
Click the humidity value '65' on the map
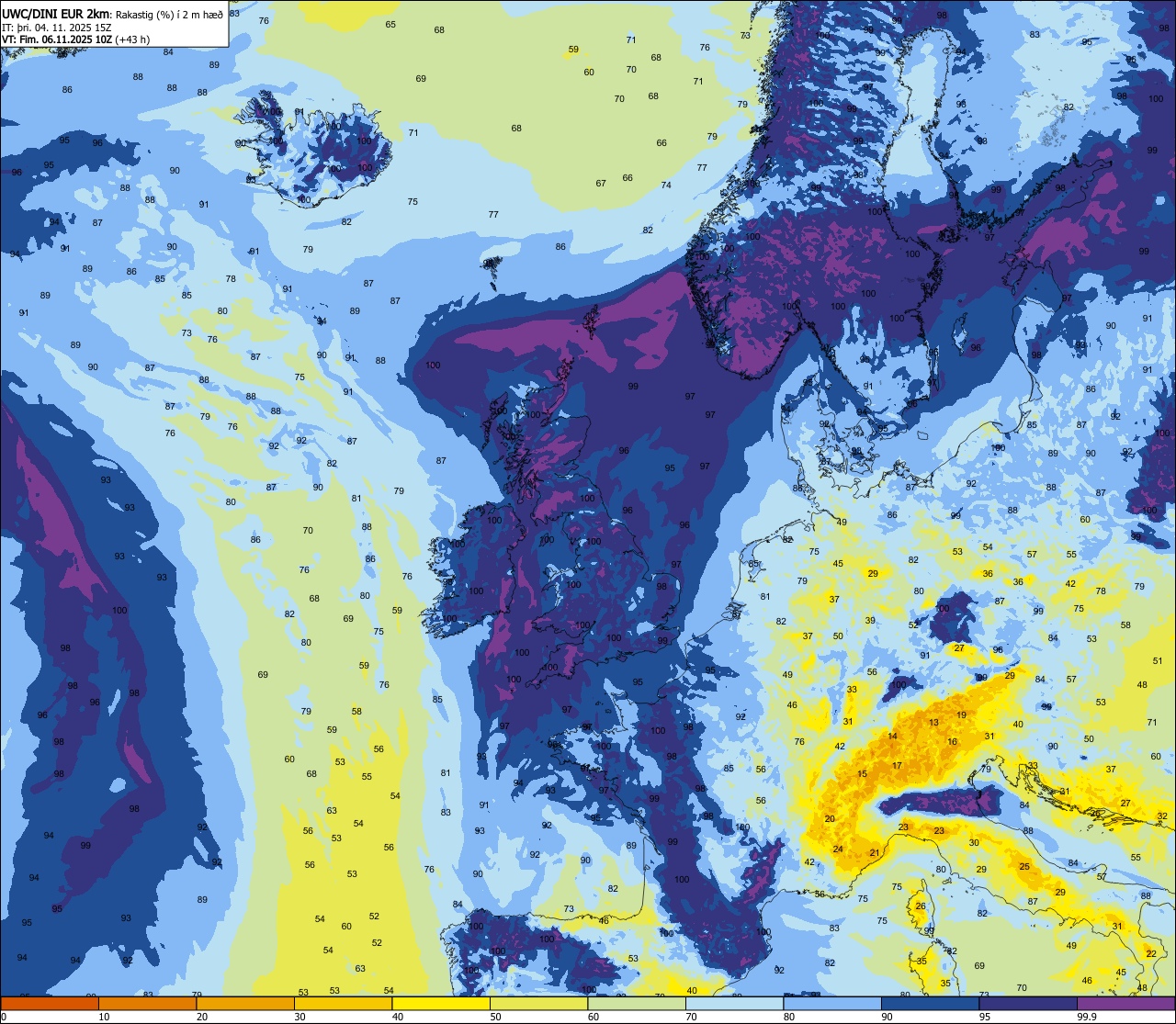pos(390,25)
